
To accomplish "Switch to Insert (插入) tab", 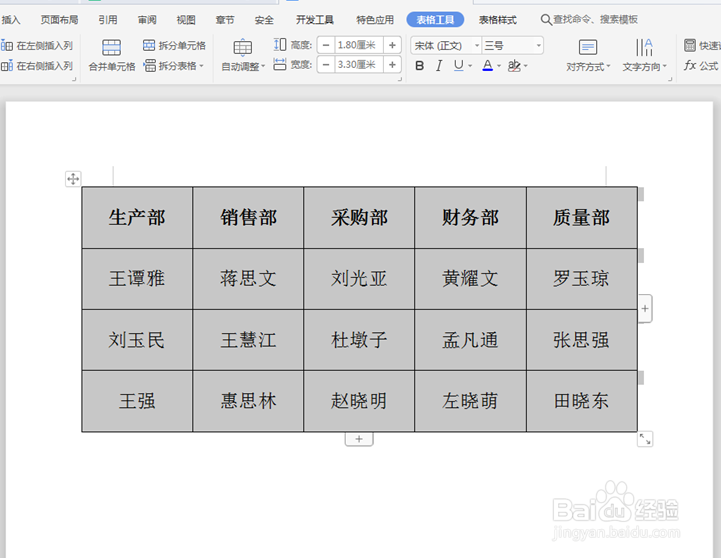I will click(11, 20).
